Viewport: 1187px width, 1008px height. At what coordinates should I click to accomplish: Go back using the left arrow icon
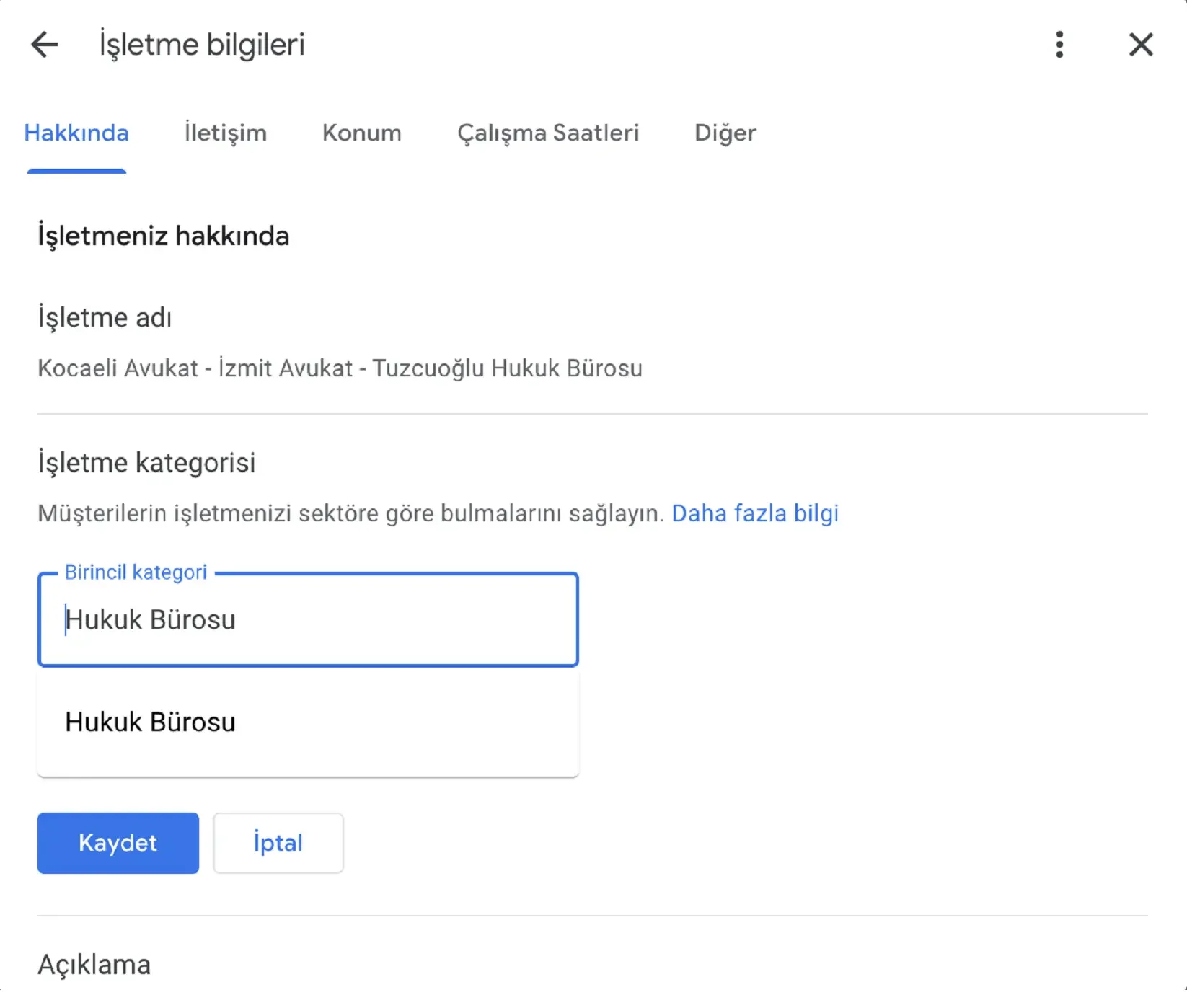45,45
